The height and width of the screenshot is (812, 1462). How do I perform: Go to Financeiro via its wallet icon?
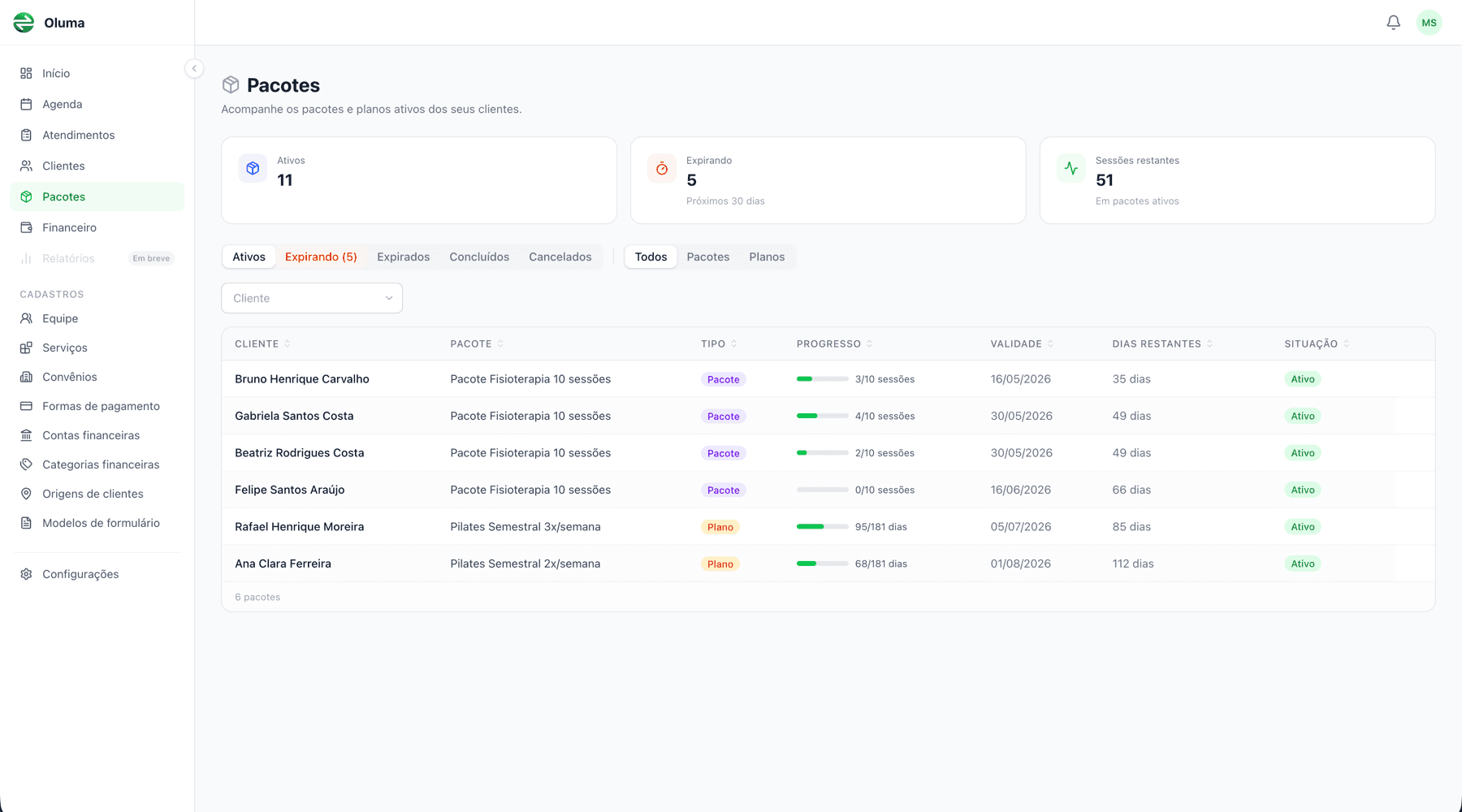pyautogui.click(x=26, y=227)
